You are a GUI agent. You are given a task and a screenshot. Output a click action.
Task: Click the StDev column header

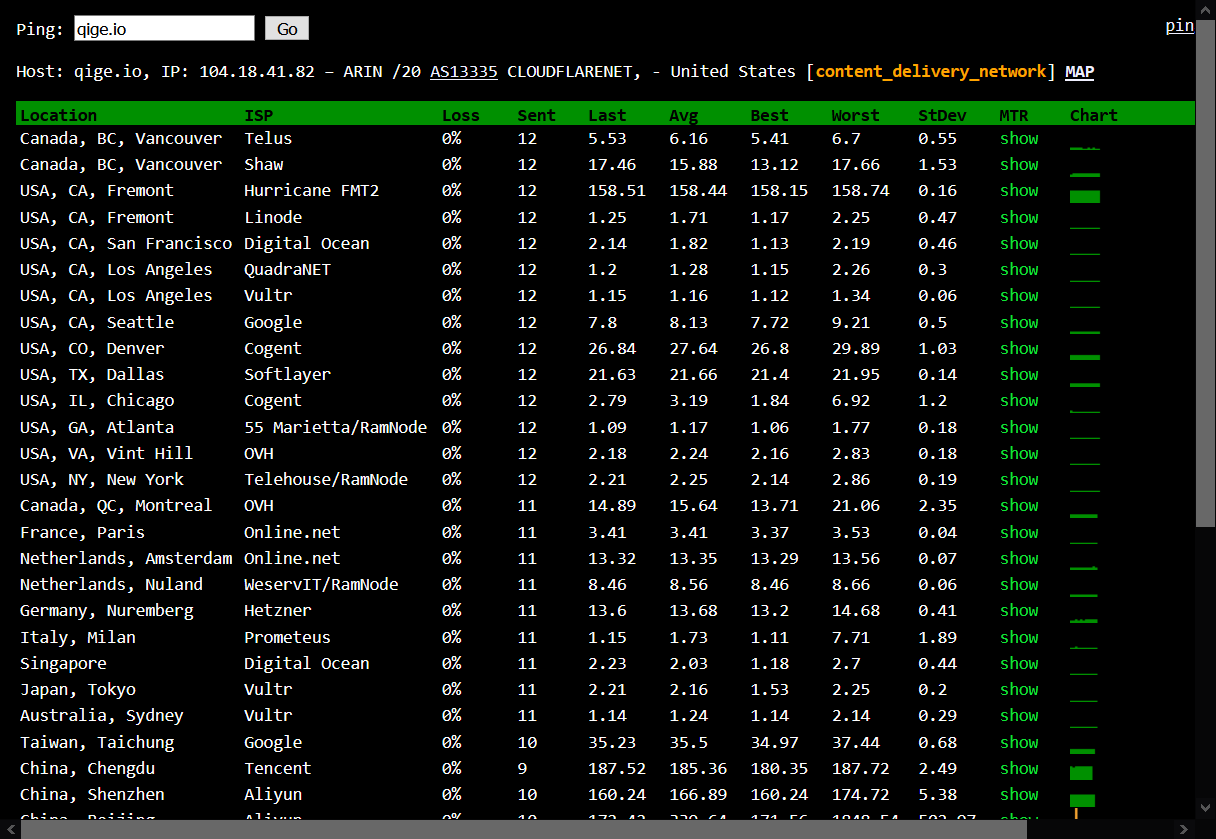pyautogui.click(x=942, y=115)
